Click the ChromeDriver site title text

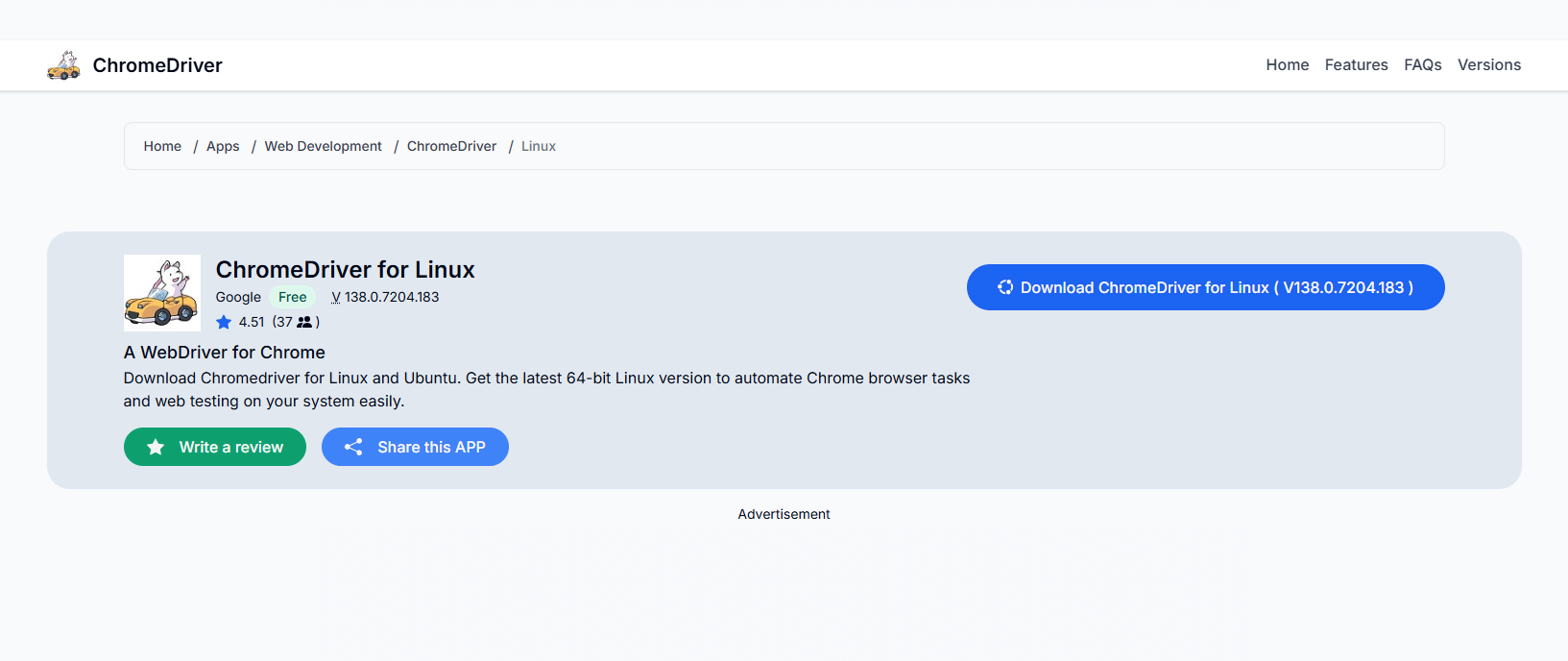click(157, 65)
